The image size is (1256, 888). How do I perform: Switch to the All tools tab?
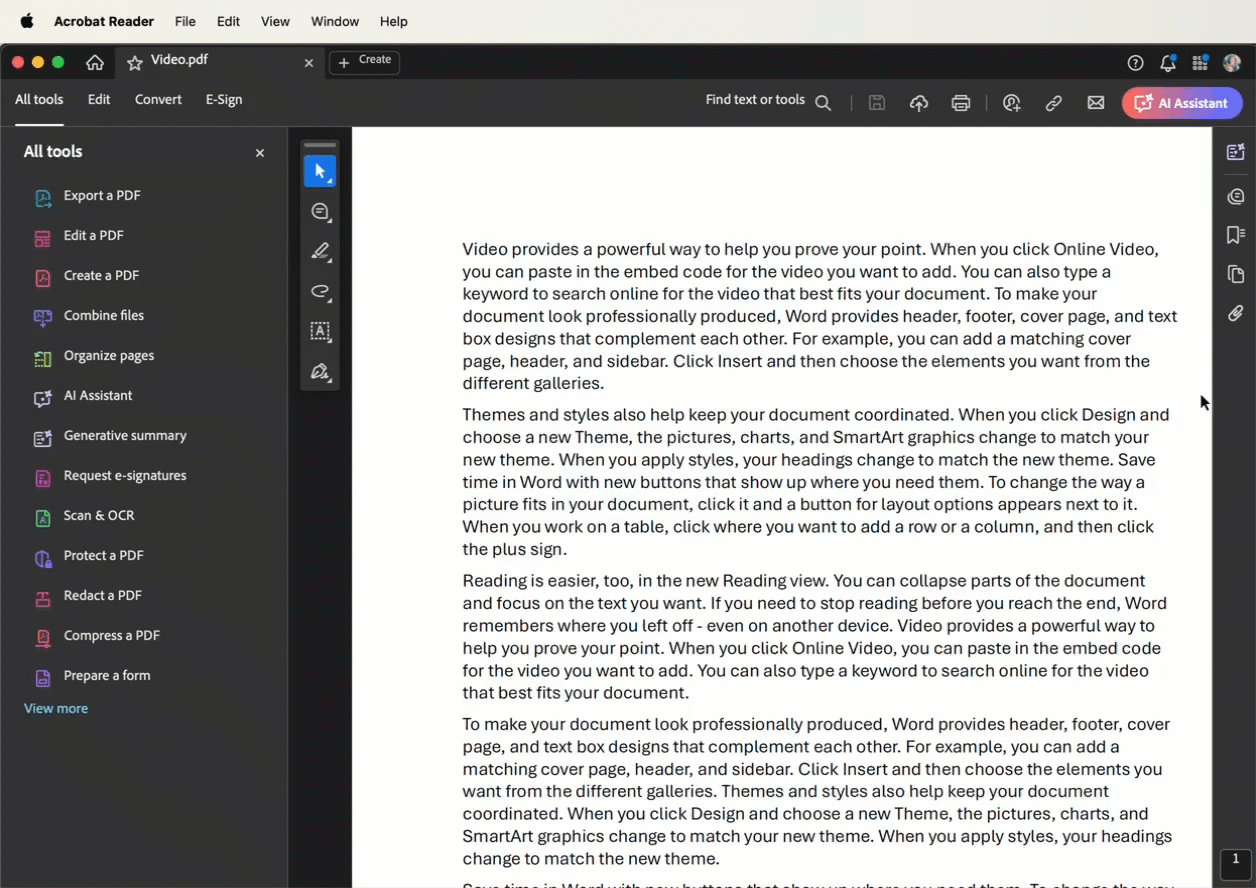(x=39, y=100)
